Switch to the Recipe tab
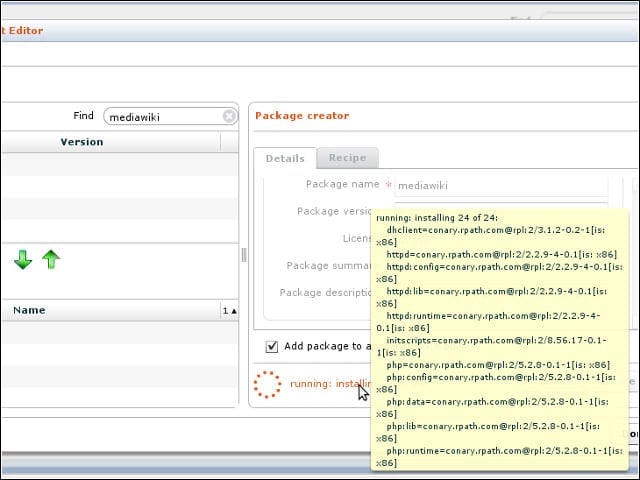This screenshot has width=640, height=480. click(x=348, y=158)
